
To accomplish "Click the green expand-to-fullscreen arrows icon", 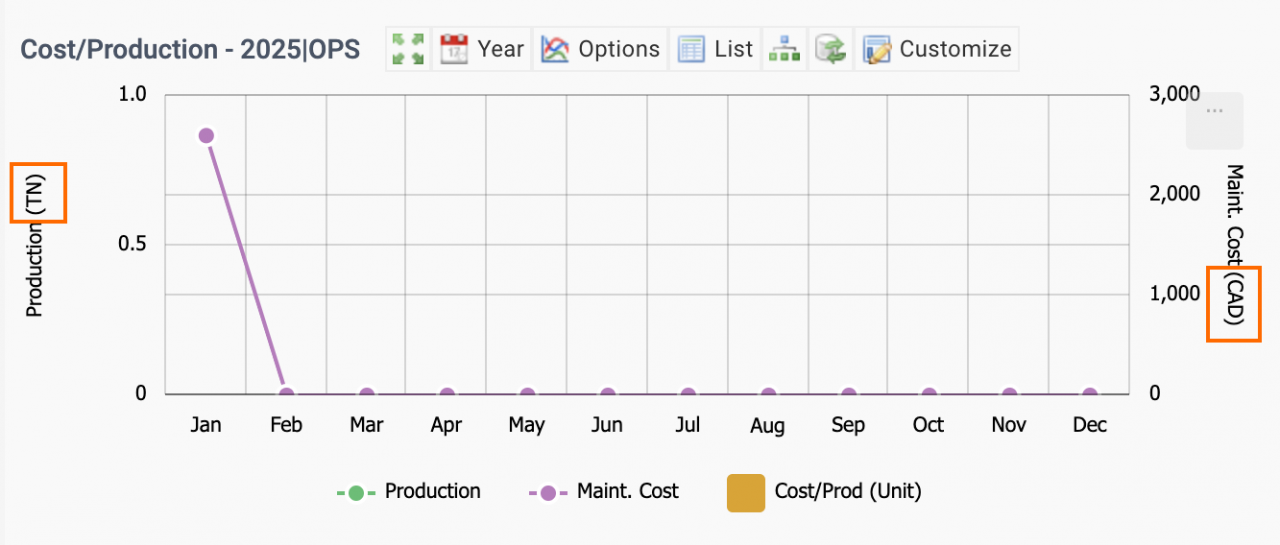I will 408,49.
